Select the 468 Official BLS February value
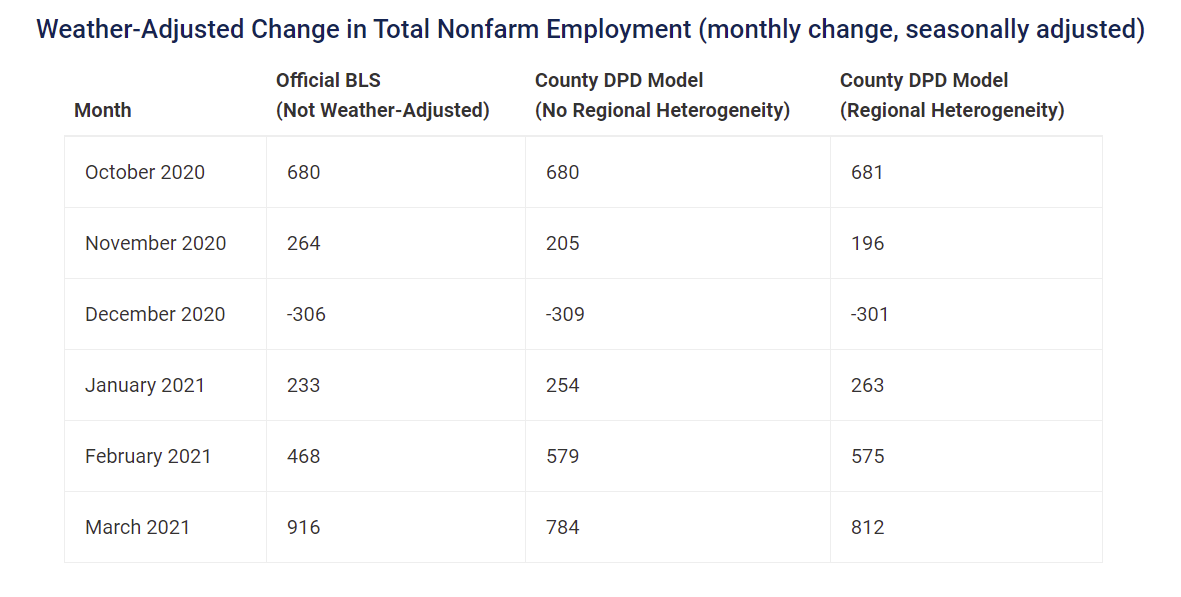 304,456
